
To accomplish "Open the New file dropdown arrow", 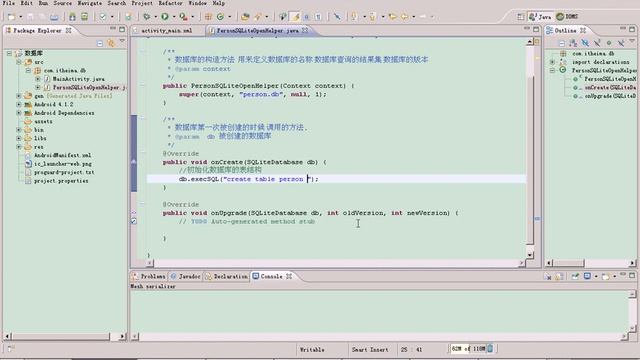I will click(x=20, y=17).
